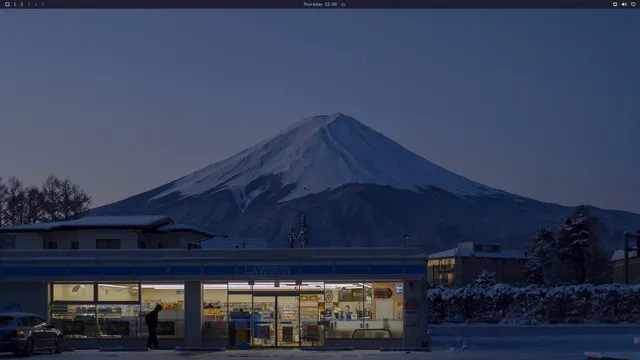Switch to workspace 1
Viewport: 640px width, 360px height.
point(15,4)
